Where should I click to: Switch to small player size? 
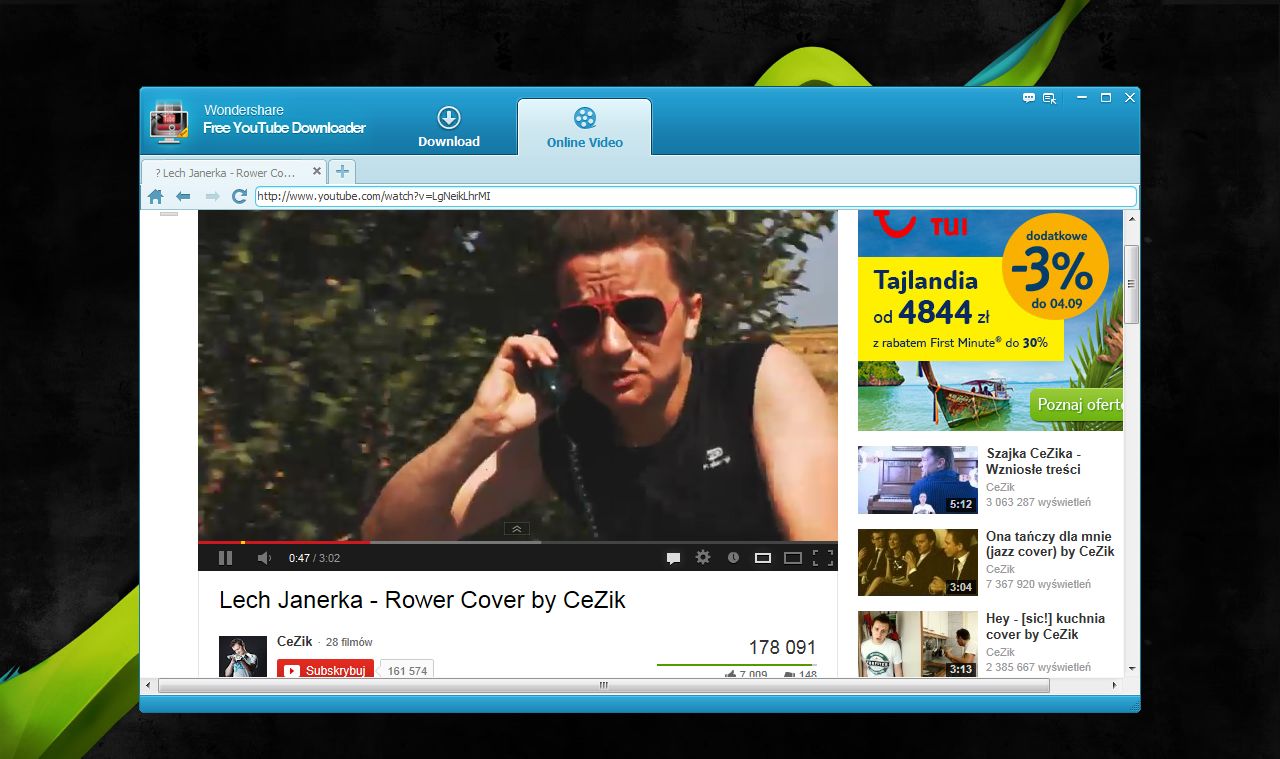point(763,558)
